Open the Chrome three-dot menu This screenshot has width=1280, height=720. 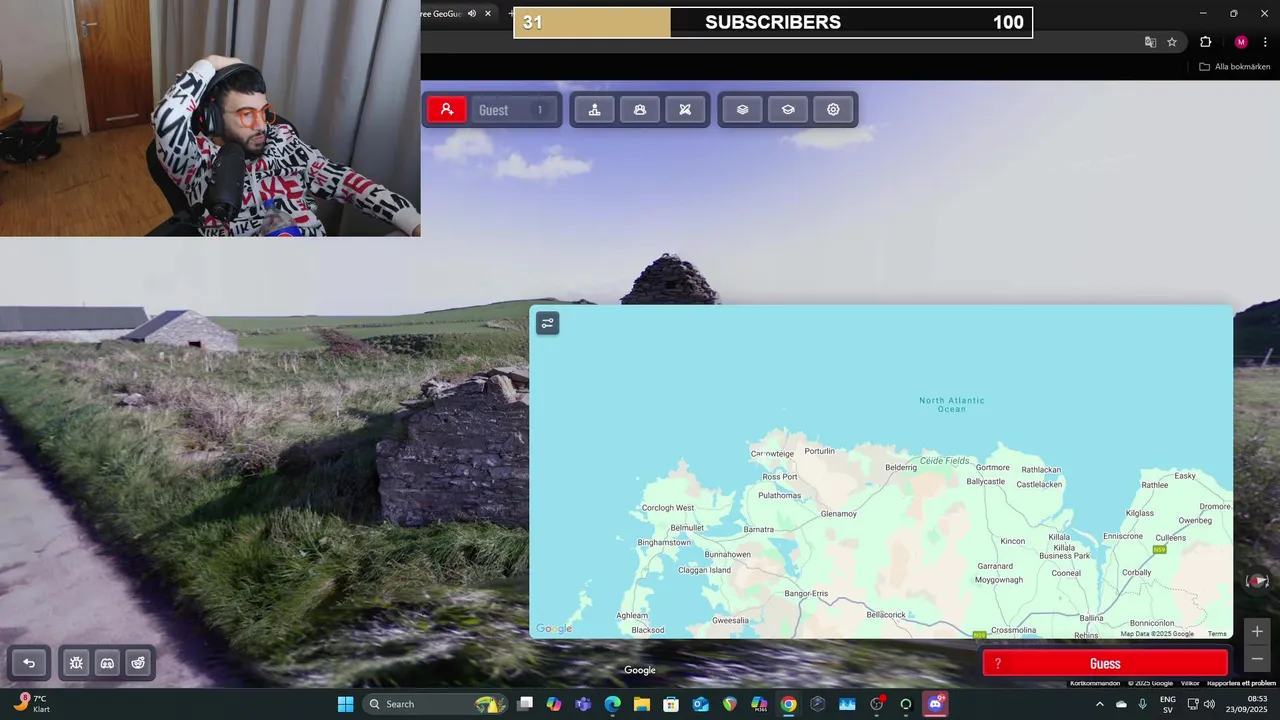click(x=1265, y=42)
